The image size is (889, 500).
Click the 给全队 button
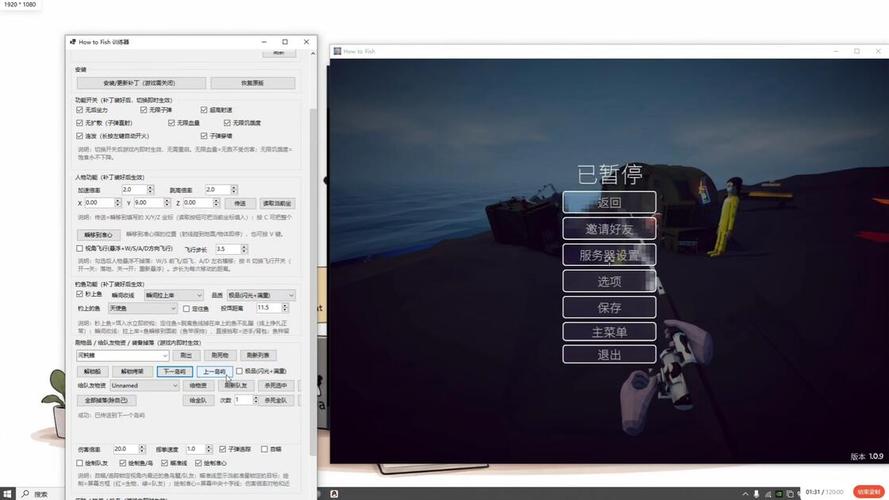point(198,400)
